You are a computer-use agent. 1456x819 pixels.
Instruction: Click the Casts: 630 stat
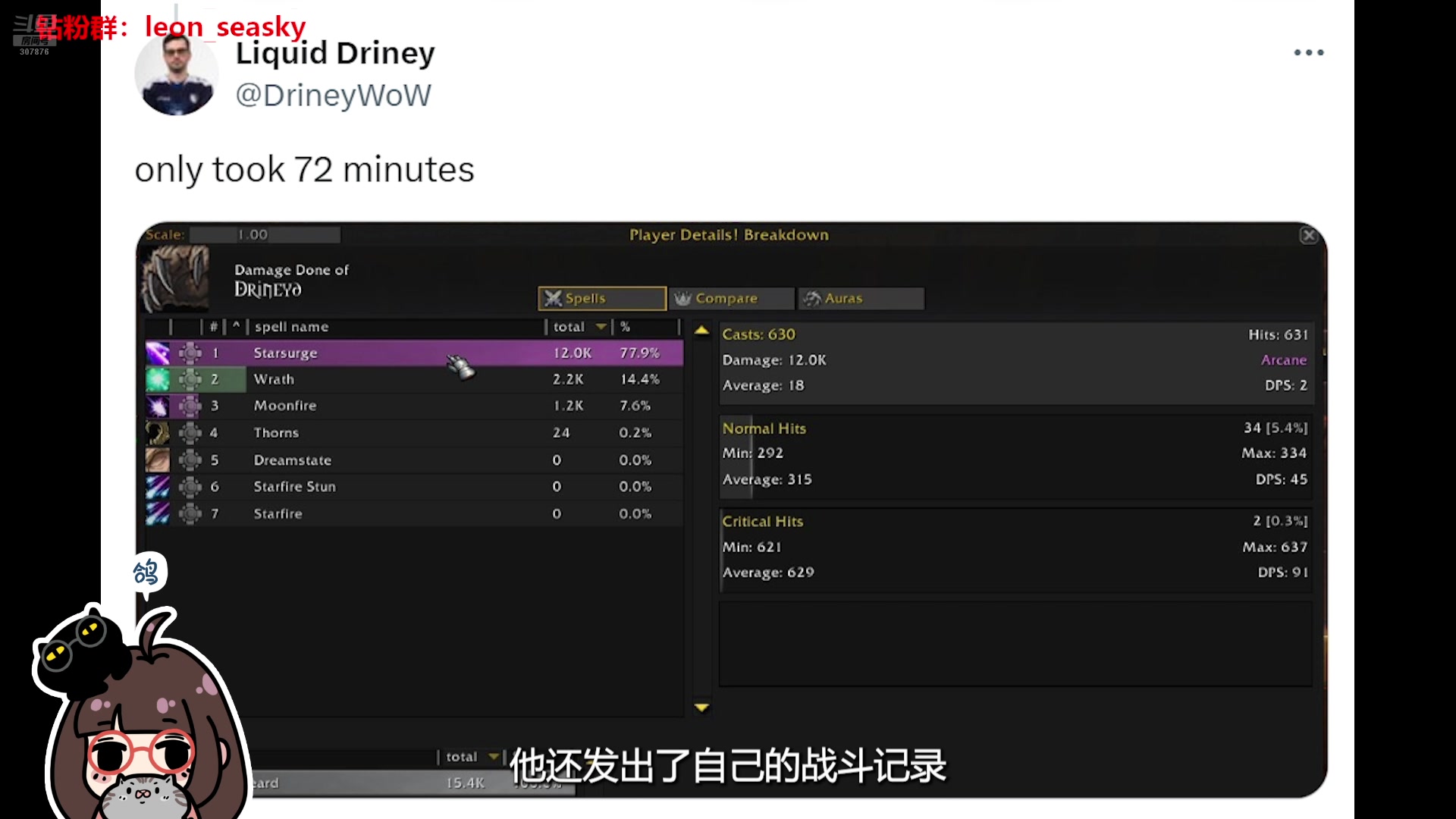[758, 334]
